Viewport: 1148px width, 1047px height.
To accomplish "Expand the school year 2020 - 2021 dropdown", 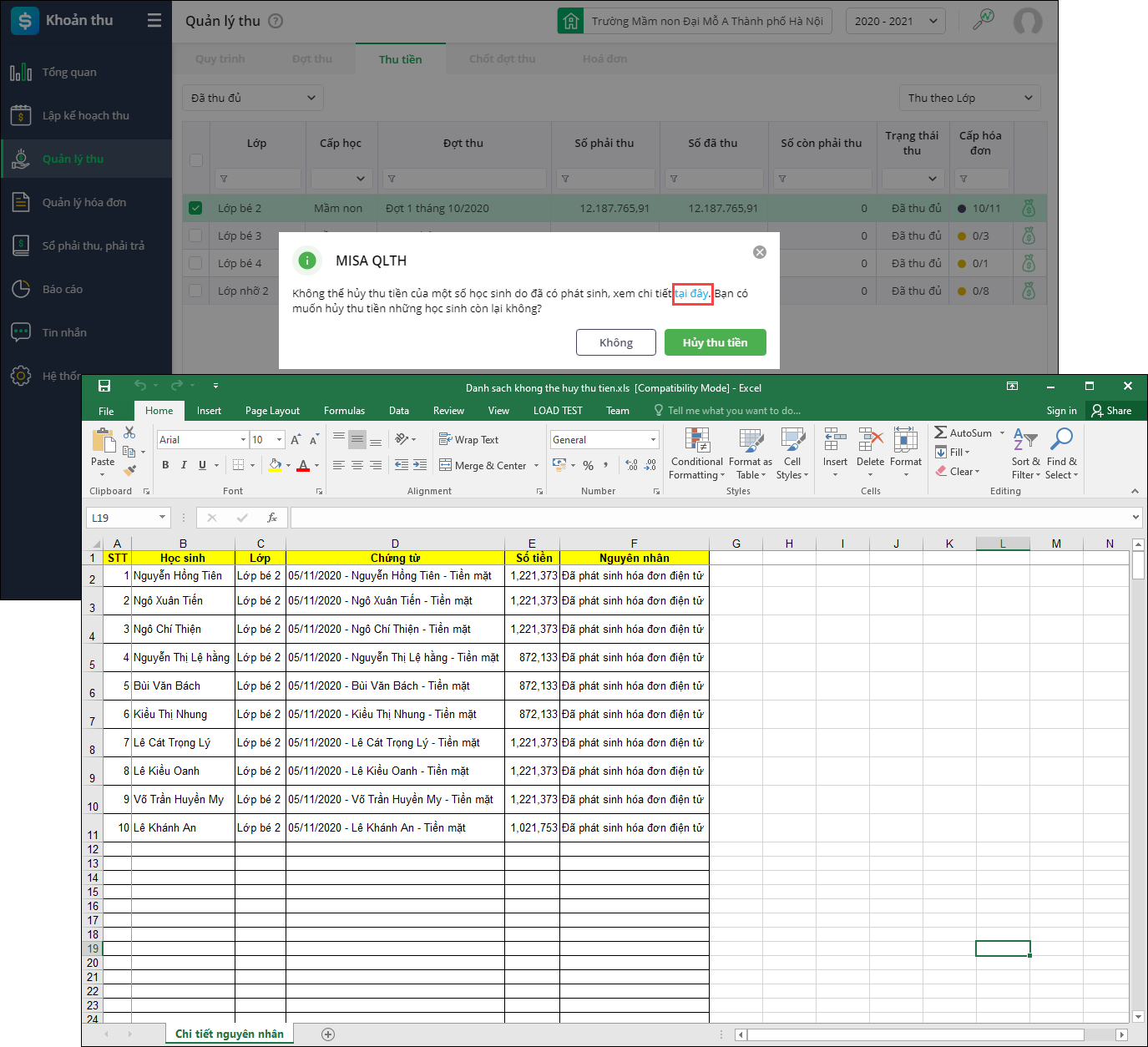I will pos(895,21).
